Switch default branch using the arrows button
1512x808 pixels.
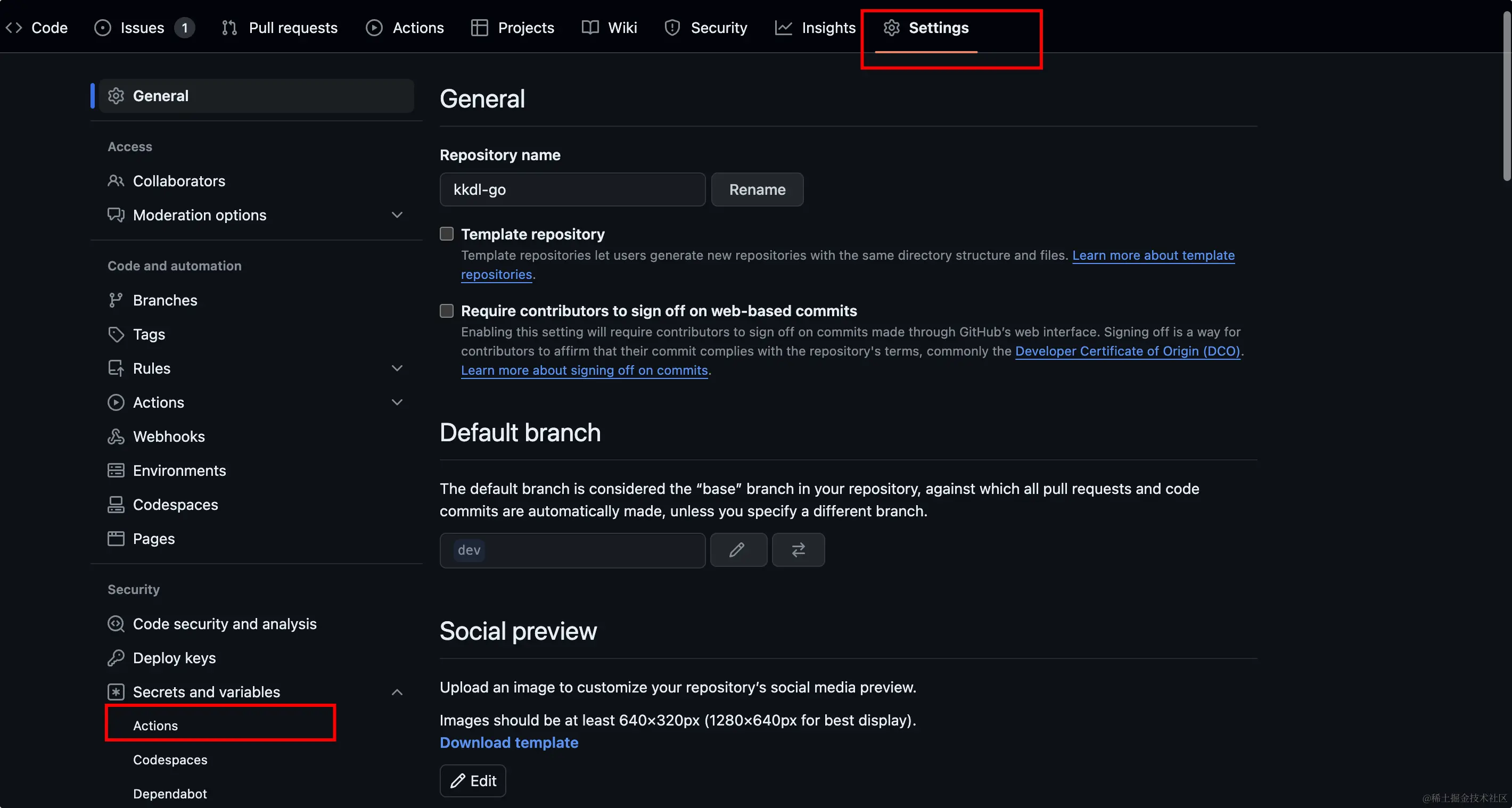pyautogui.click(x=798, y=550)
